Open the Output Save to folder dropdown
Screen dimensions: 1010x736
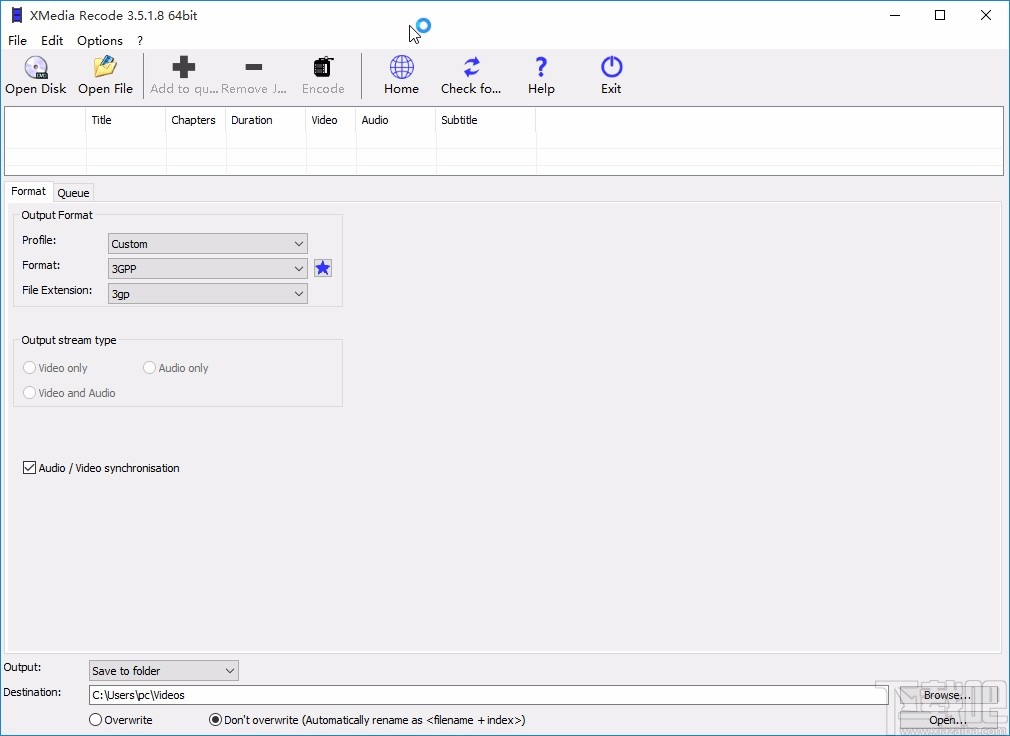tap(163, 671)
